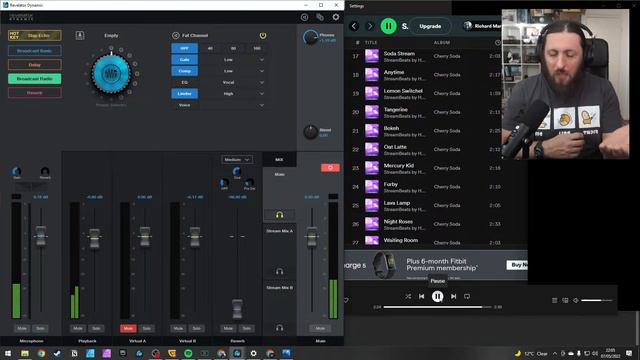
Task: Click the Upgrade button in Spotify
Action: [x=430, y=26]
